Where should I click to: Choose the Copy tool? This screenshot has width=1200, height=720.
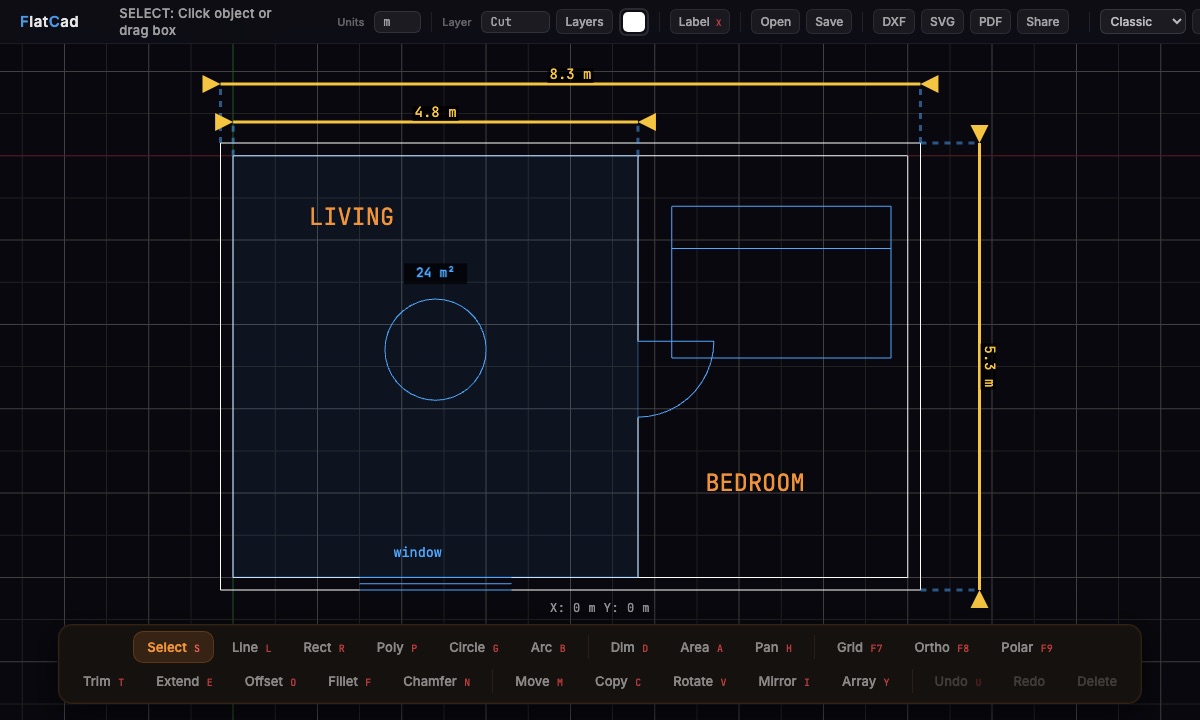point(618,681)
